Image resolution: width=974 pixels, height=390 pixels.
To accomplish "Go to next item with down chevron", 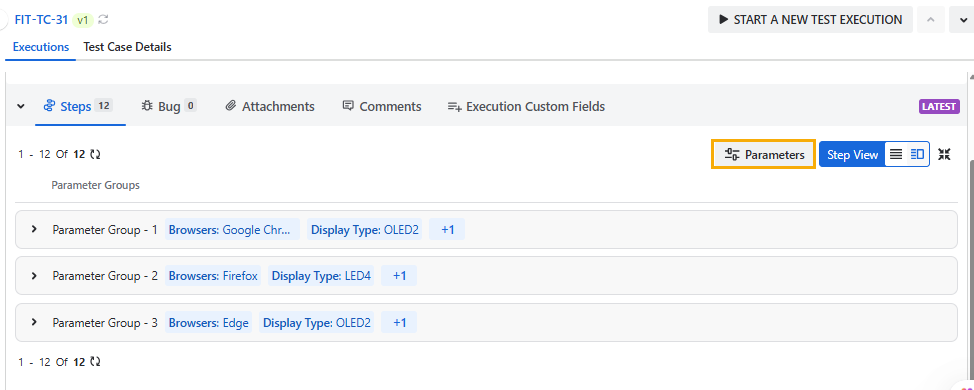I will pyautogui.click(x=963, y=19).
